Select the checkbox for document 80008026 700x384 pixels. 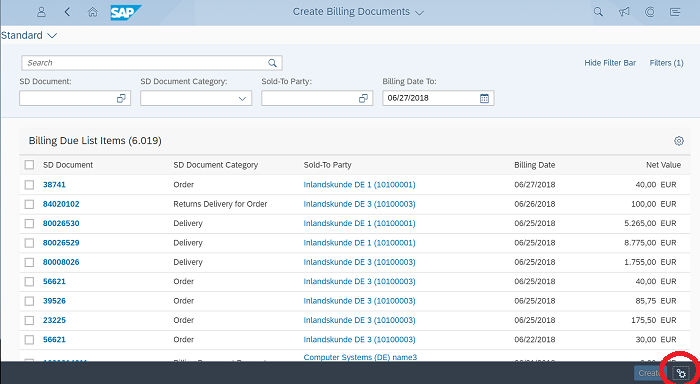[x=29, y=262]
